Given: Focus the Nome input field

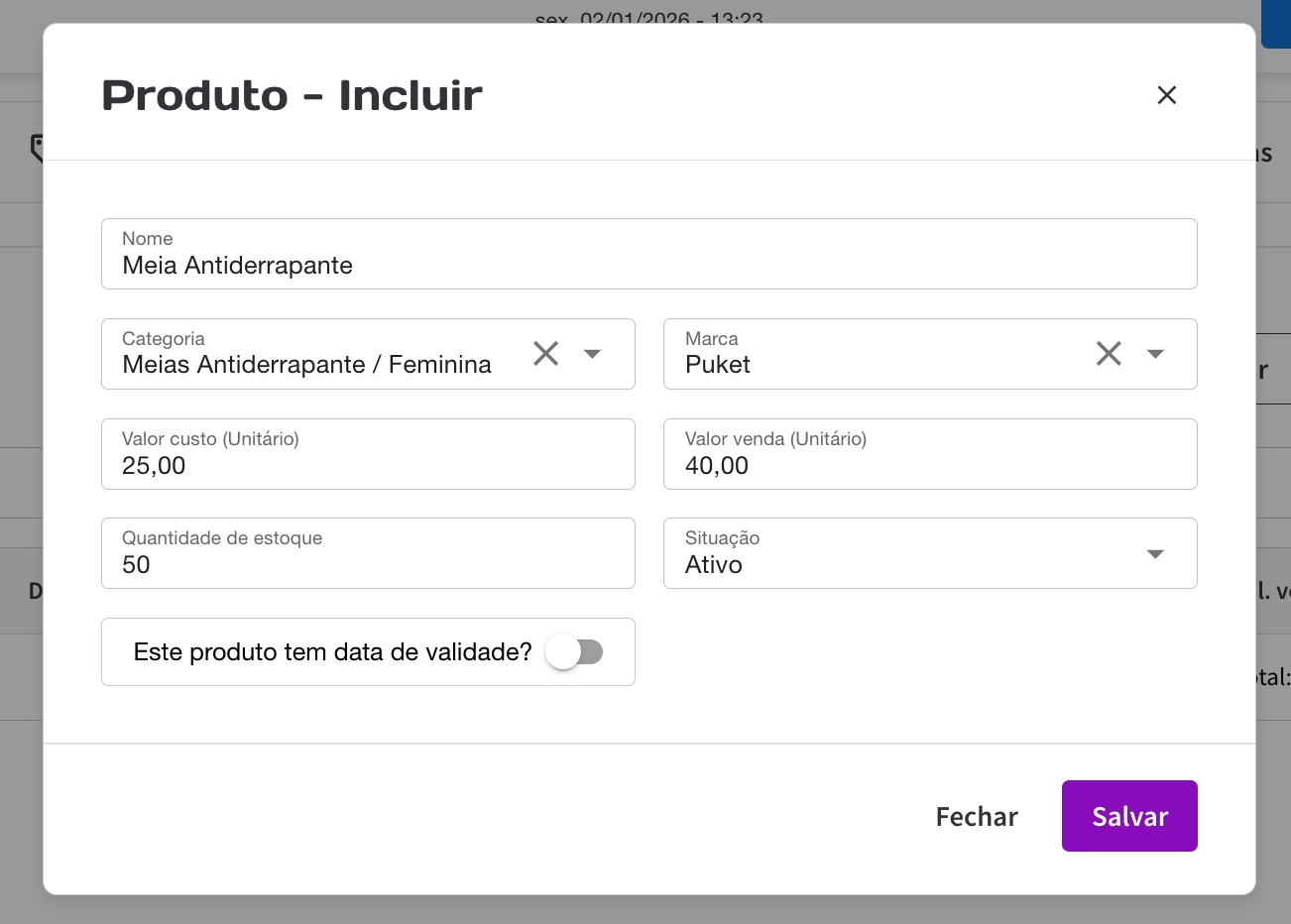Looking at the screenshot, I should tap(648, 266).
